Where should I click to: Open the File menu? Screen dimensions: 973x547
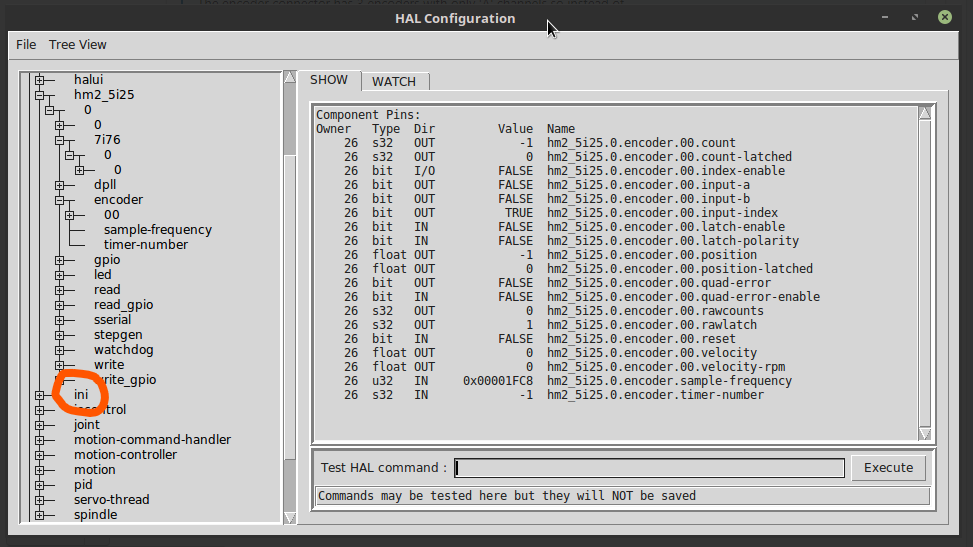pyautogui.click(x=26, y=44)
